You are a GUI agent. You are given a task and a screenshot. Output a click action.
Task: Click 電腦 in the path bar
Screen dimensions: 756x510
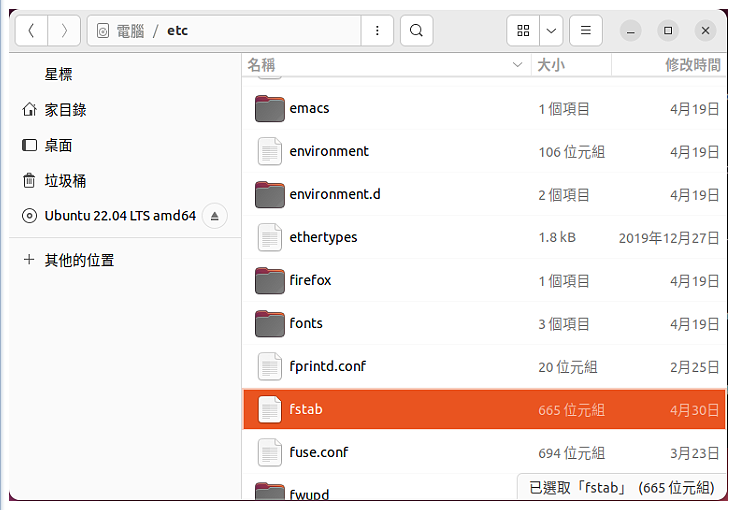pos(130,31)
